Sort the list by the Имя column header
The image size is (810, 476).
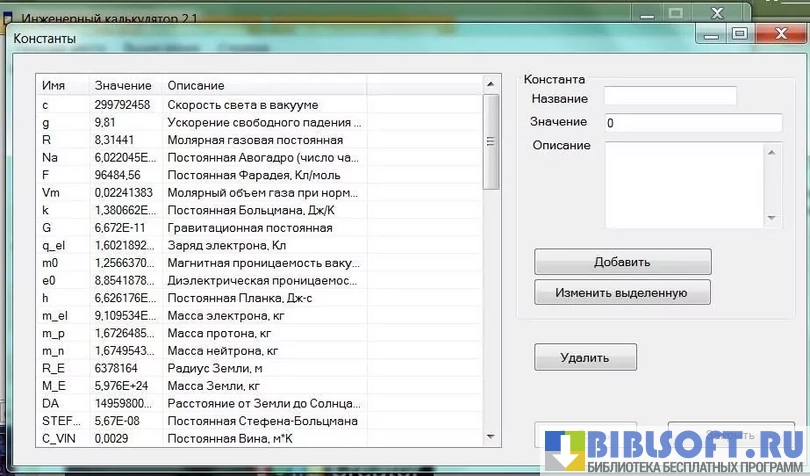61,85
